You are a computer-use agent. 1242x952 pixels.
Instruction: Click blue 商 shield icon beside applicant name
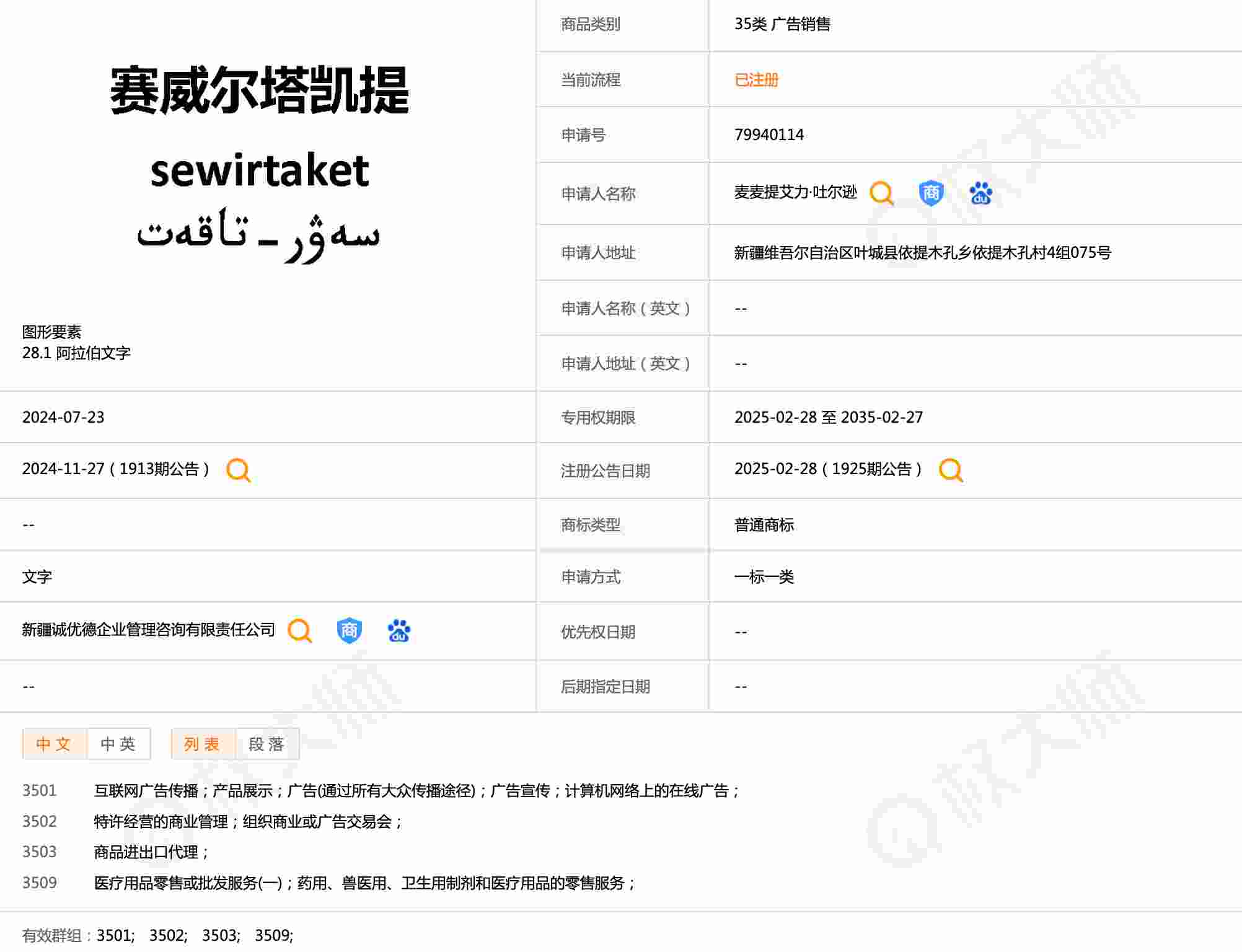click(x=931, y=193)
